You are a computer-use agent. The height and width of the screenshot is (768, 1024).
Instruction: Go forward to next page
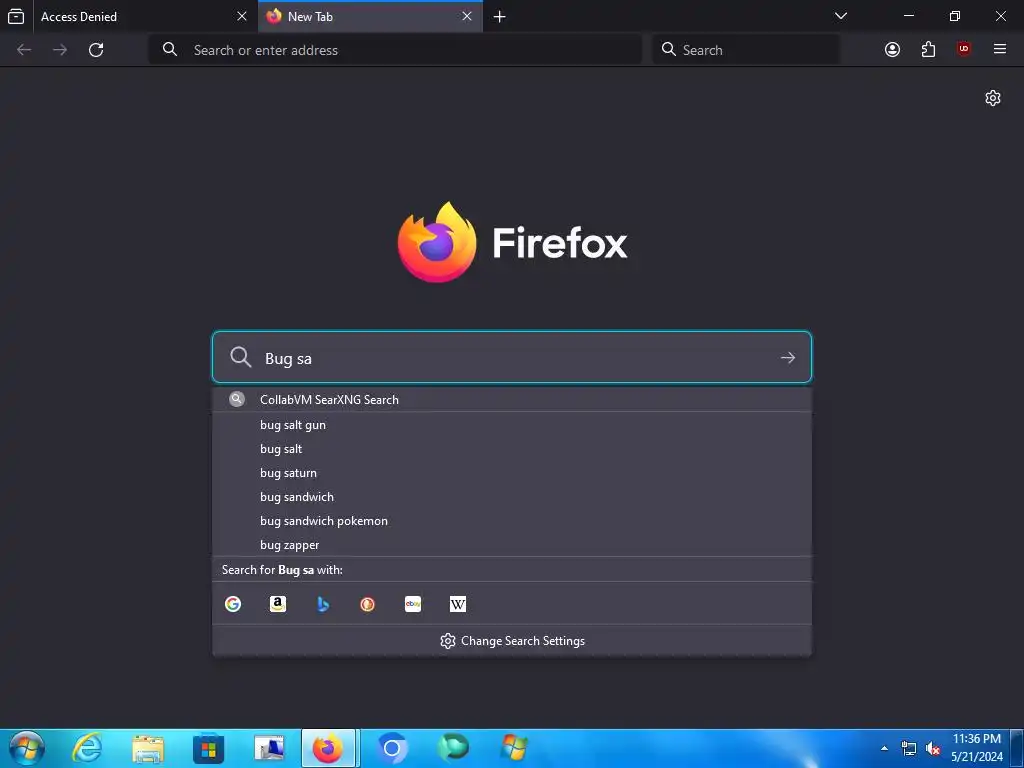[60, 50]
